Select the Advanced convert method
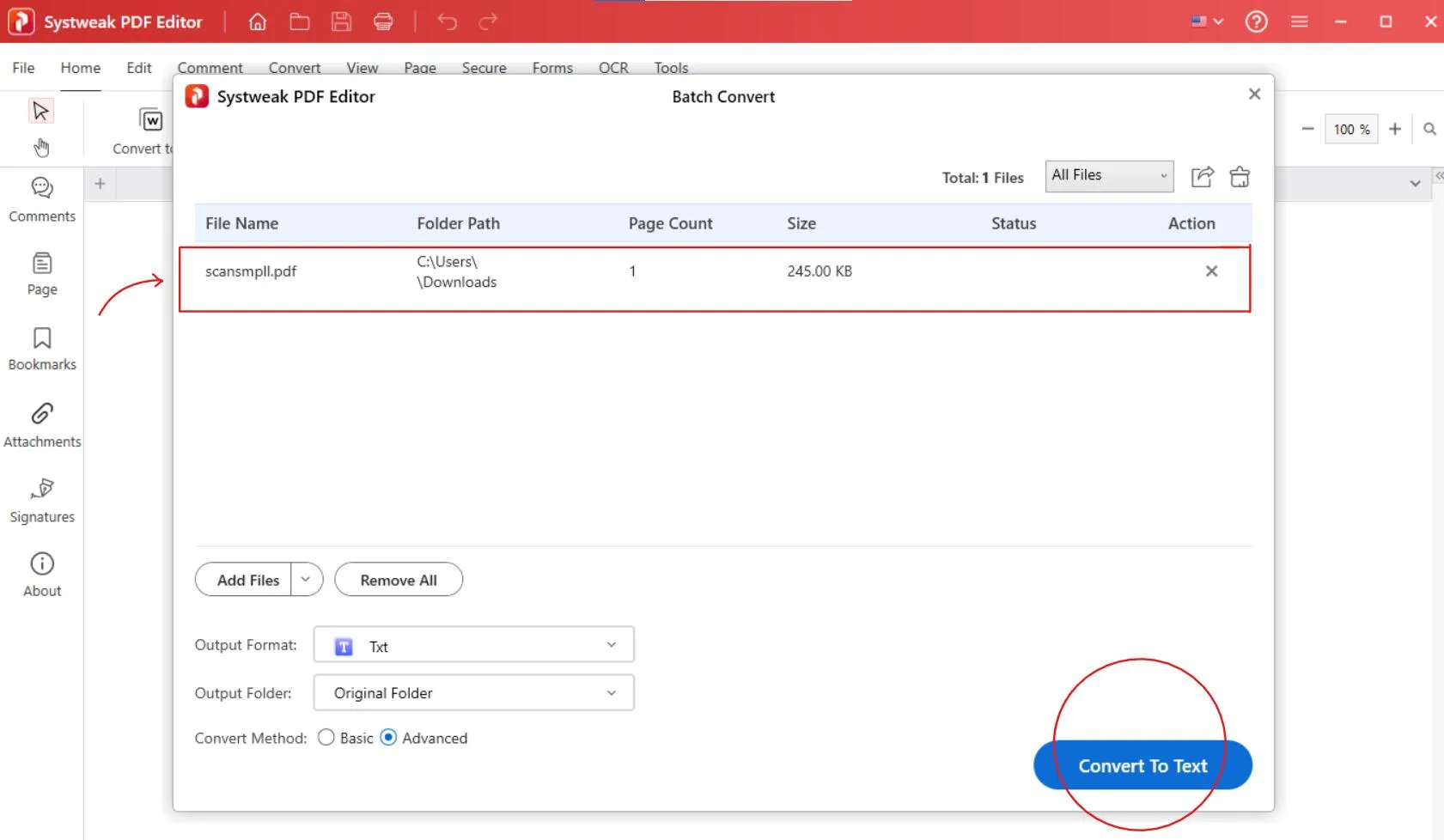 (x=389, y=738)
